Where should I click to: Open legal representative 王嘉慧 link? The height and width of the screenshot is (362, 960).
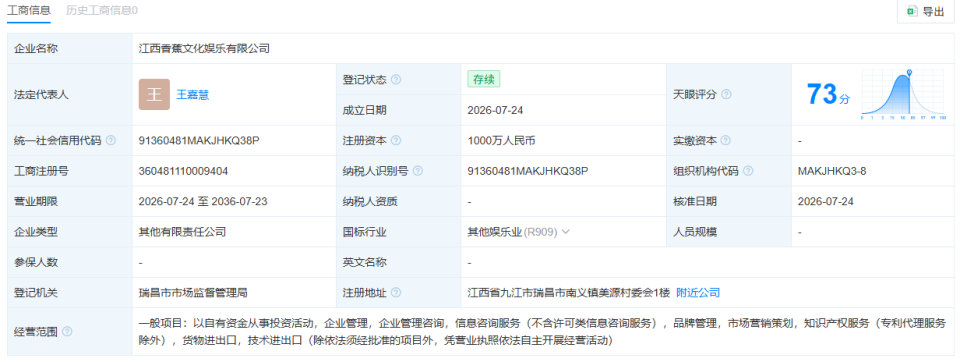click(x=193, y=95)
